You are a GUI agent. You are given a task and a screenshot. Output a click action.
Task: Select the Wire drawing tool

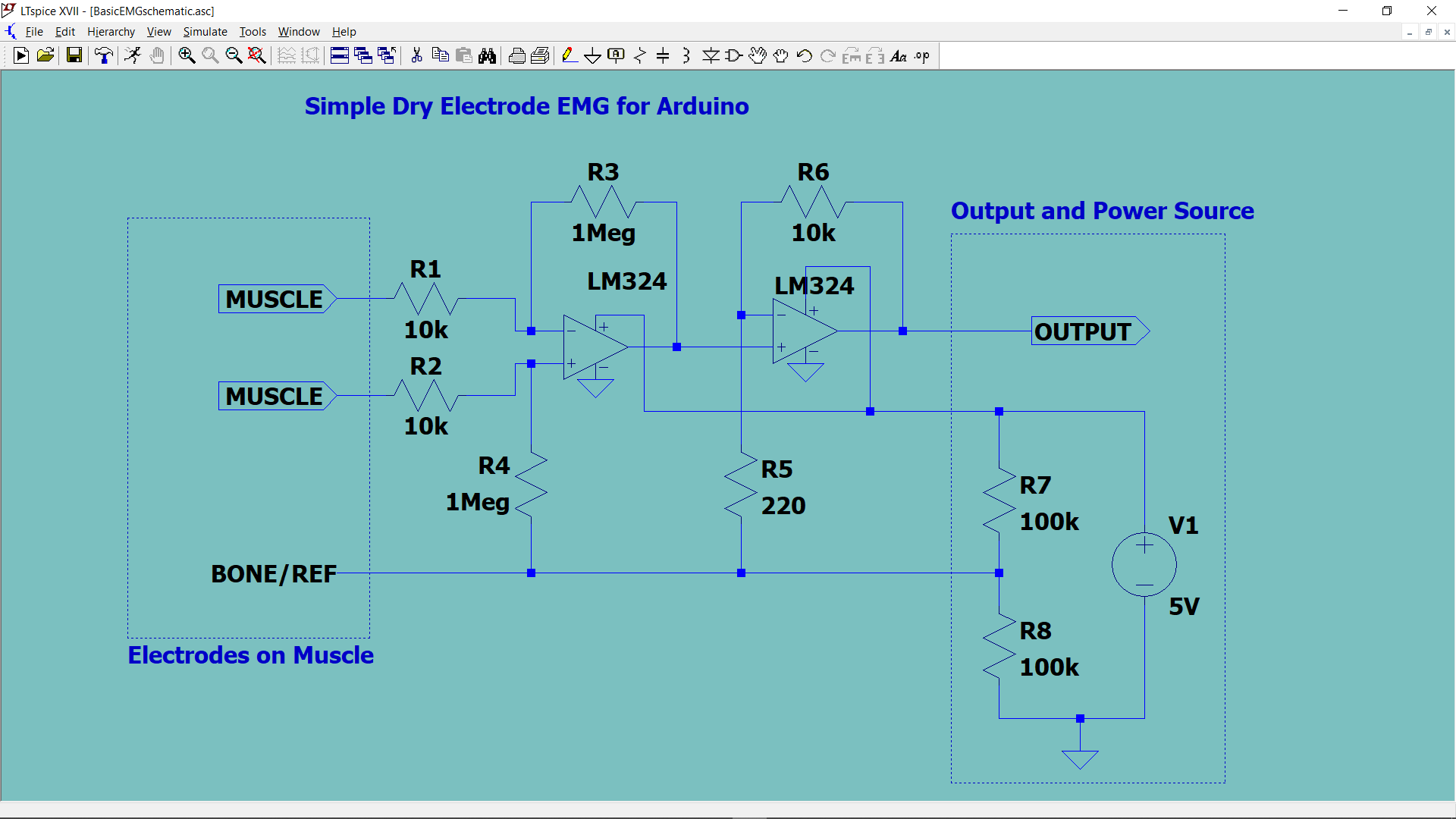[x=570, y=55]
